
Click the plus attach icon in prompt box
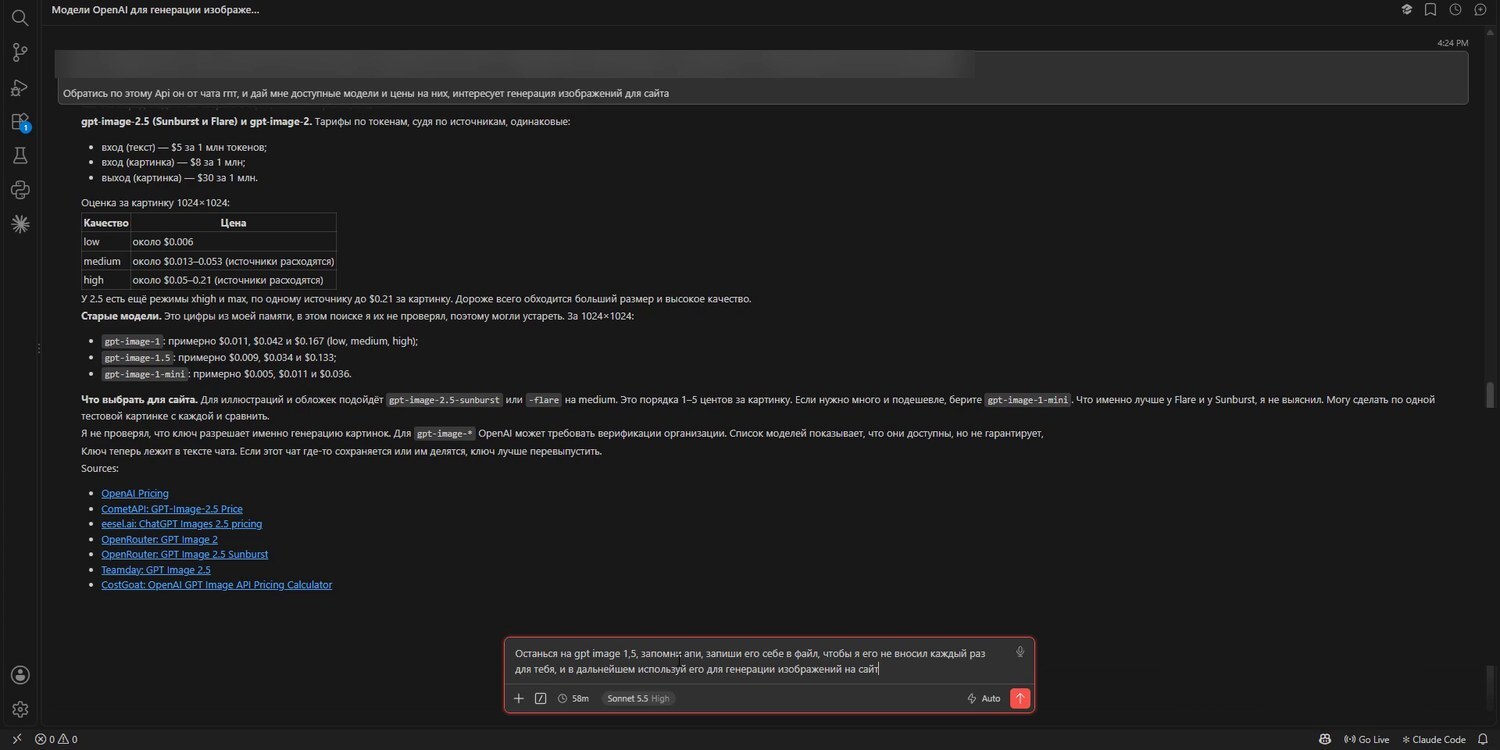coord(519,699)
